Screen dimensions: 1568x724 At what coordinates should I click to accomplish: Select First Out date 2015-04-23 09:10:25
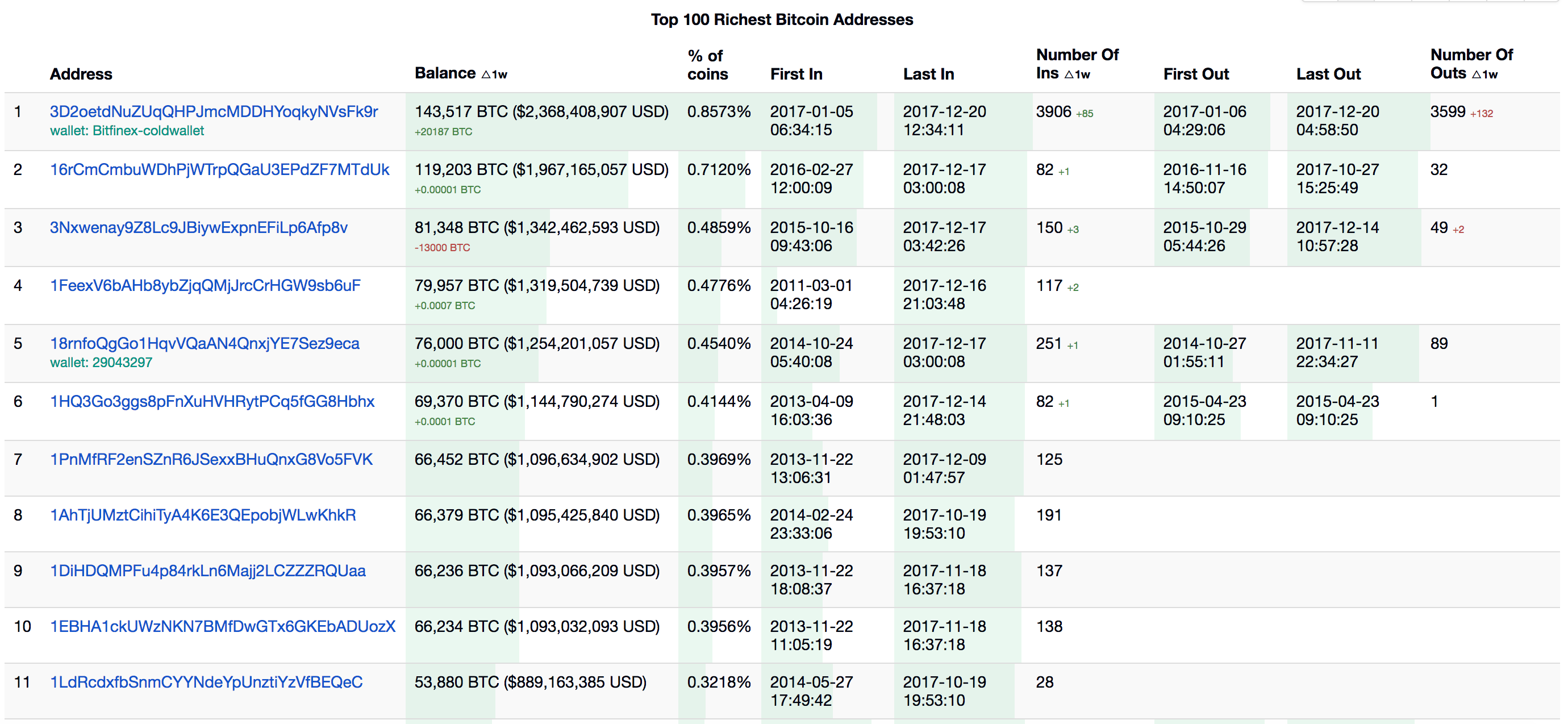click(1204, 410)
